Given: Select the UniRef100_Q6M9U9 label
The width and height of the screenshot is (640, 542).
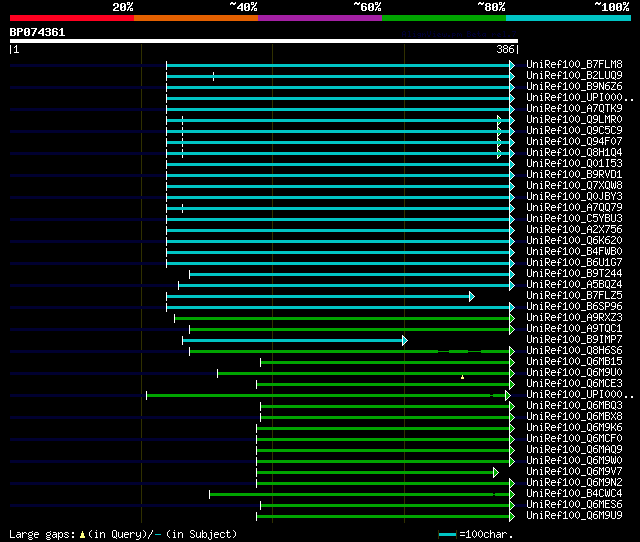Looking at the screenshot, I should 574,516.
